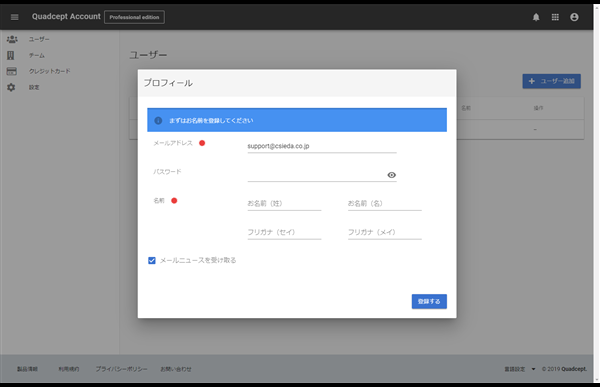The image size is (600, 387).
Task: Click the まずはお名前を登録してください banner text
Action: point(211,120)
